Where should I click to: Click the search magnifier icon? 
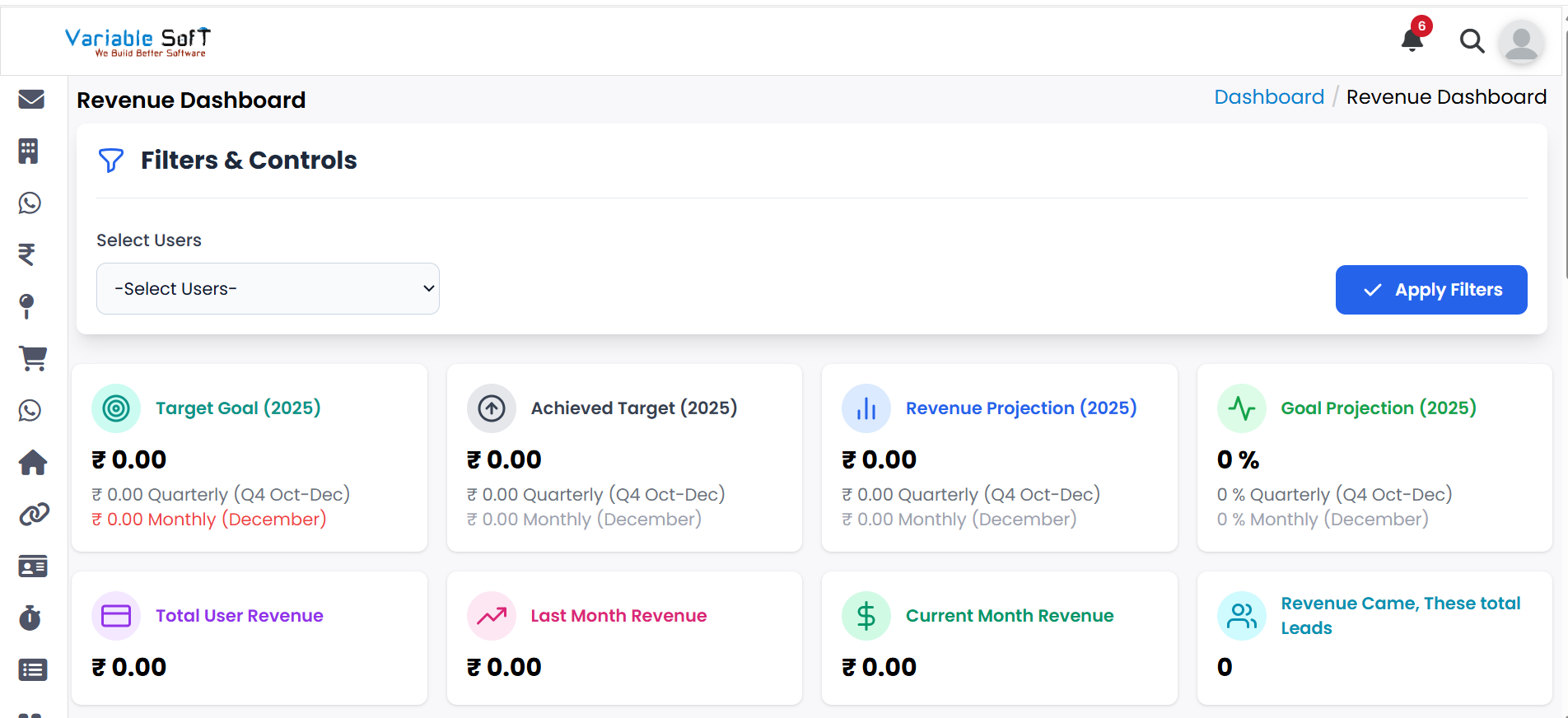1472,40
